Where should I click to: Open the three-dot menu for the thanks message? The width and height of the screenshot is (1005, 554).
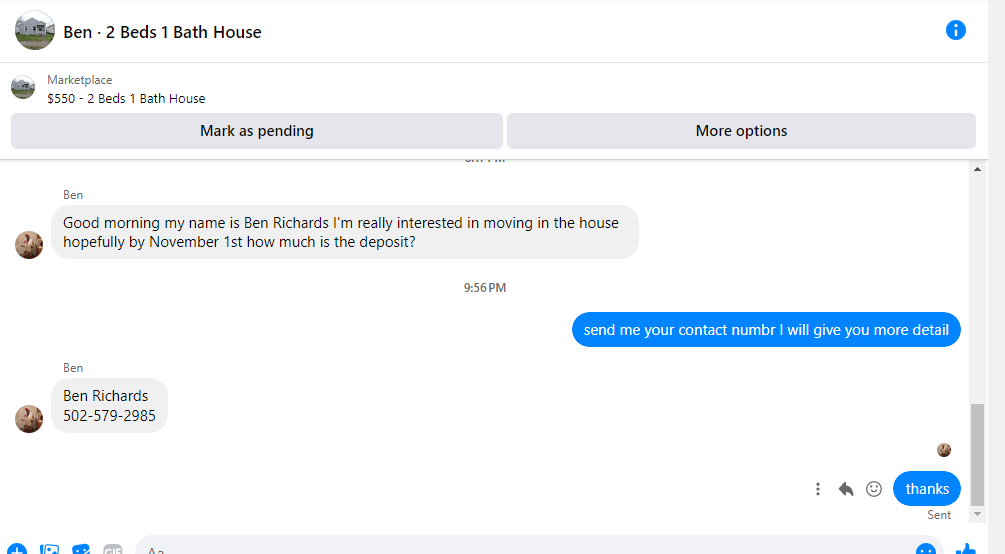[818, 489]
